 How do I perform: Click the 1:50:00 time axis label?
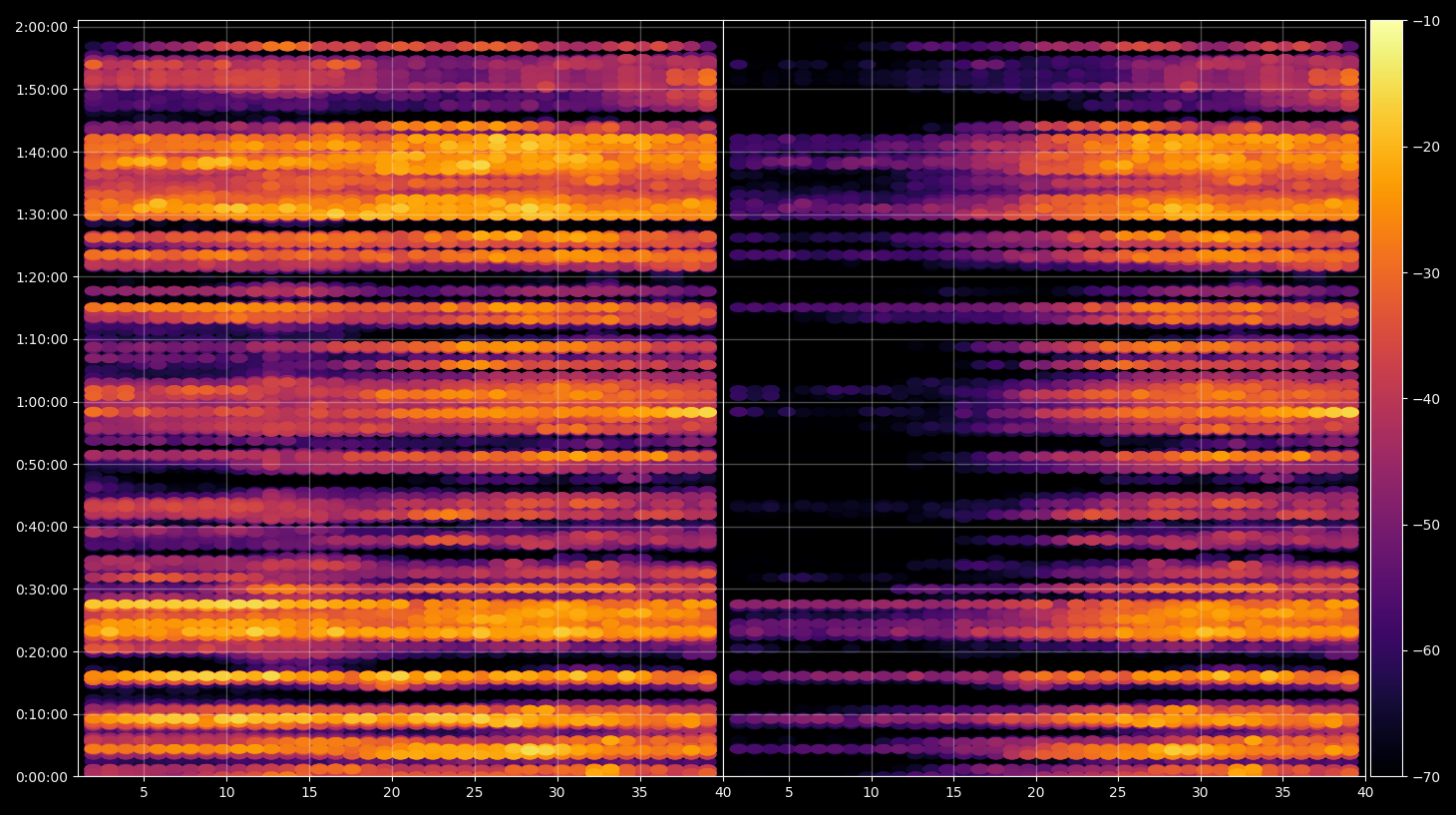click(x=41, y=90)
